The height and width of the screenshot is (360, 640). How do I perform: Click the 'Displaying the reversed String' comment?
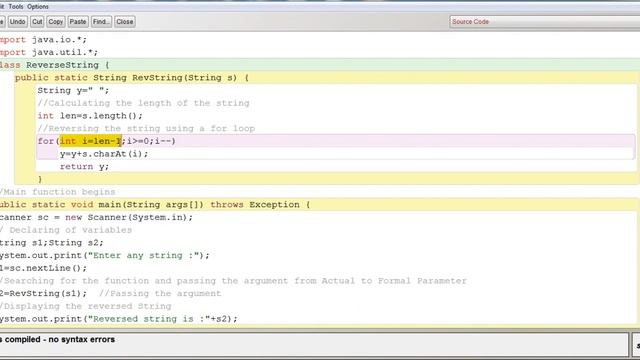tap(86, 306)
